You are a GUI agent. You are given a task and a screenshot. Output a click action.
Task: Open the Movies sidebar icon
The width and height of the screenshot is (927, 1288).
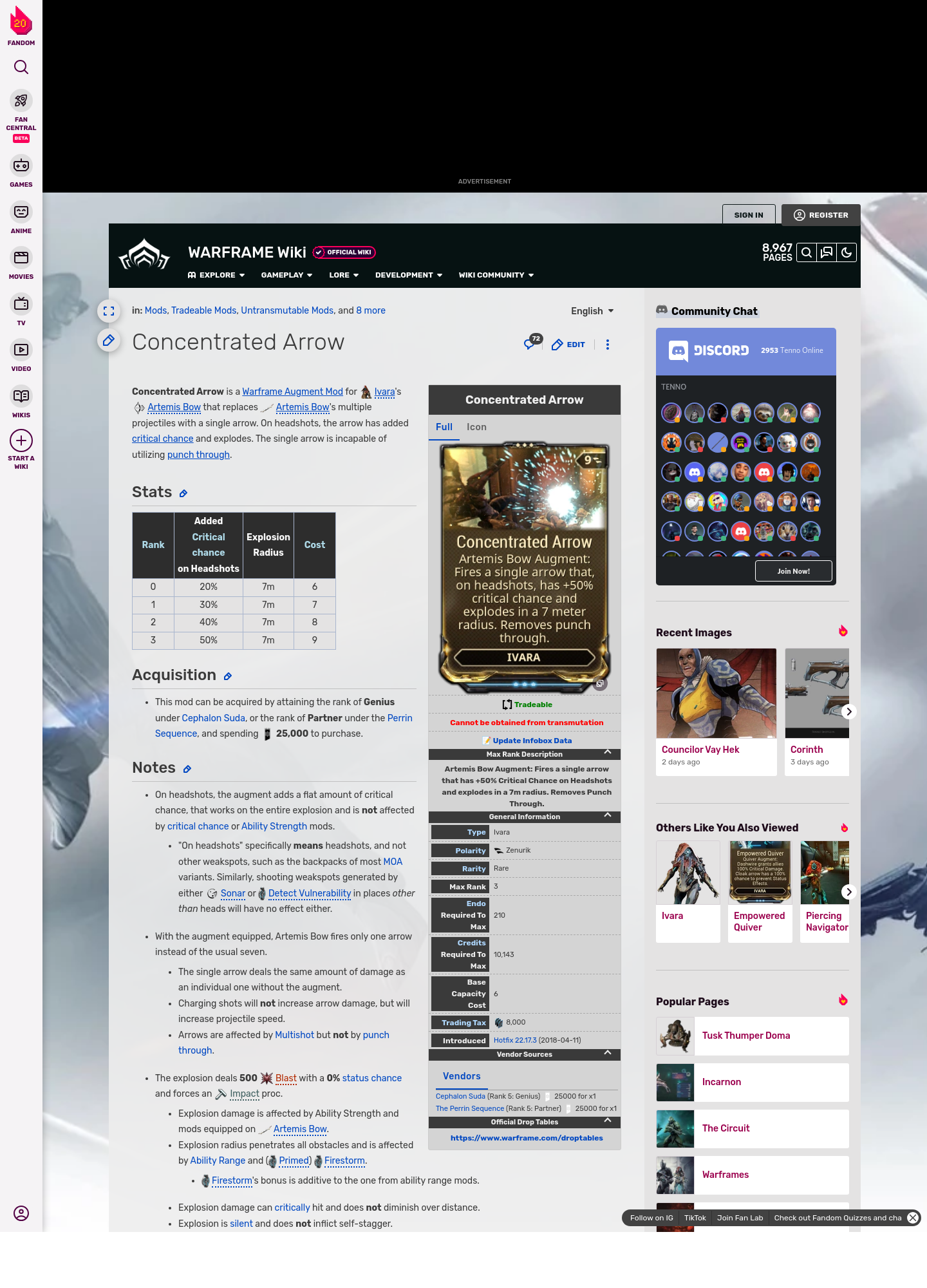pos(21,258)
